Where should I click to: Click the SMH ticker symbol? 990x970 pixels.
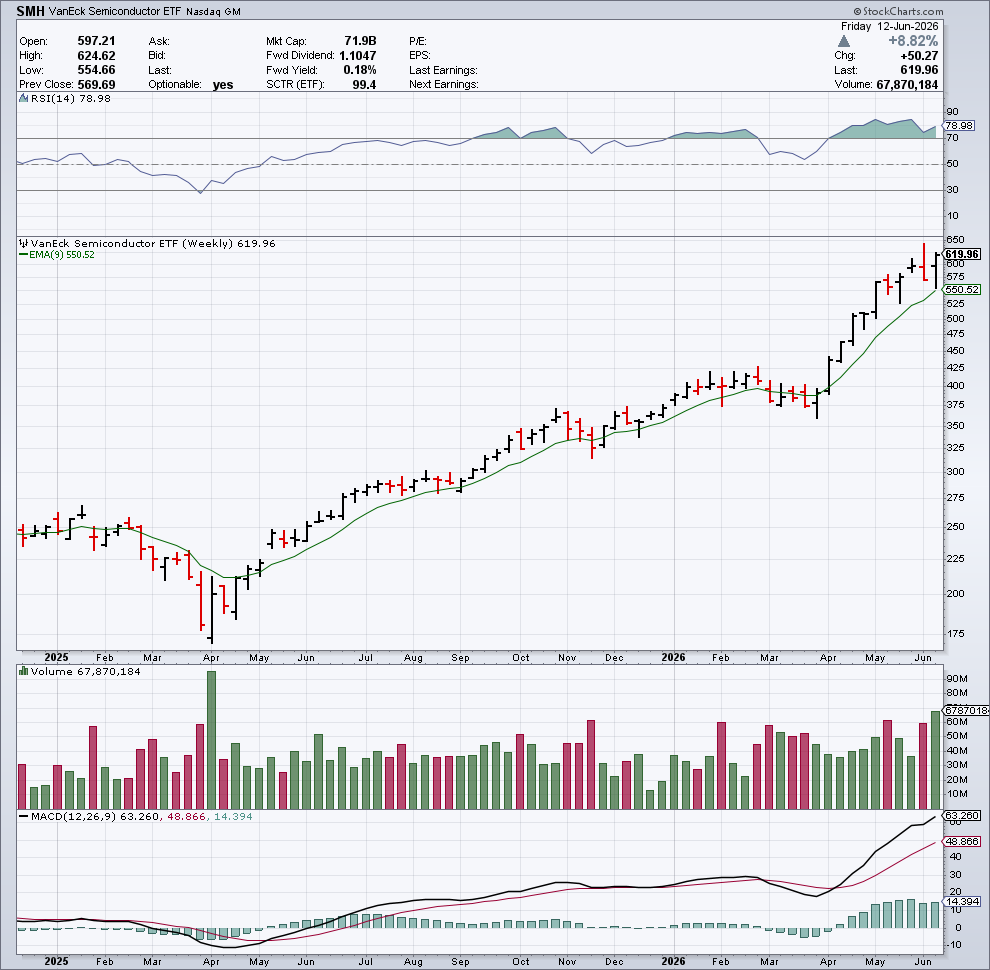(30, 11)
